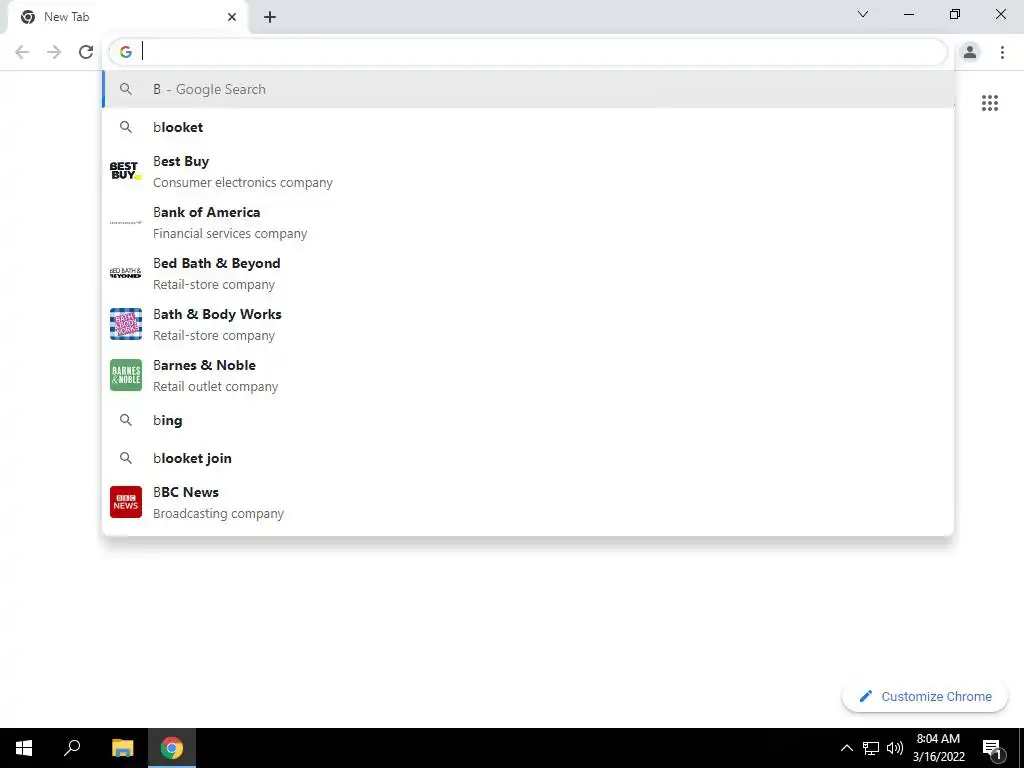Choose the Bed Bath & Beyond suggestion

[x=528, y=273]
